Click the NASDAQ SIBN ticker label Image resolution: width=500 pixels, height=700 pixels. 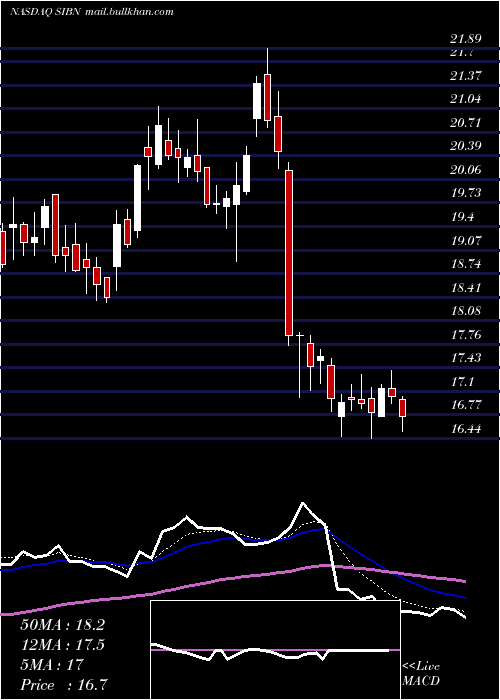(x=45, y=12)
